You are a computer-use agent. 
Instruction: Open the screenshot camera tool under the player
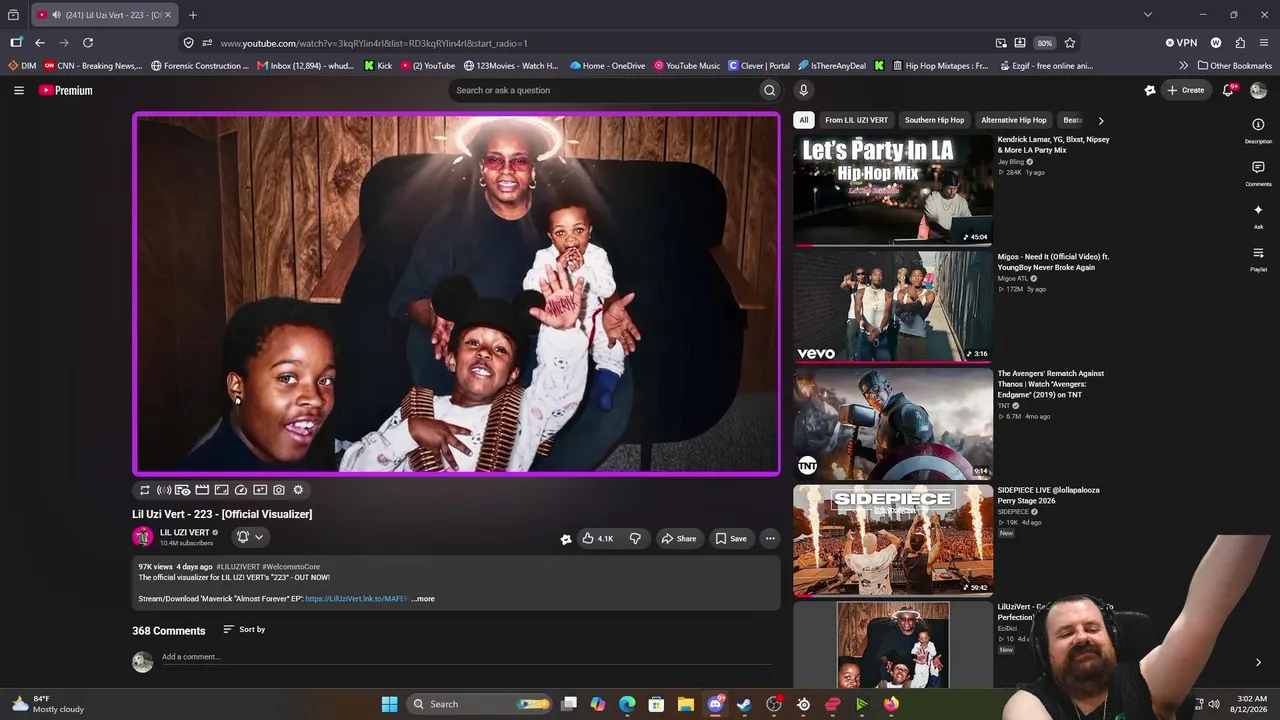pos(279,490)
